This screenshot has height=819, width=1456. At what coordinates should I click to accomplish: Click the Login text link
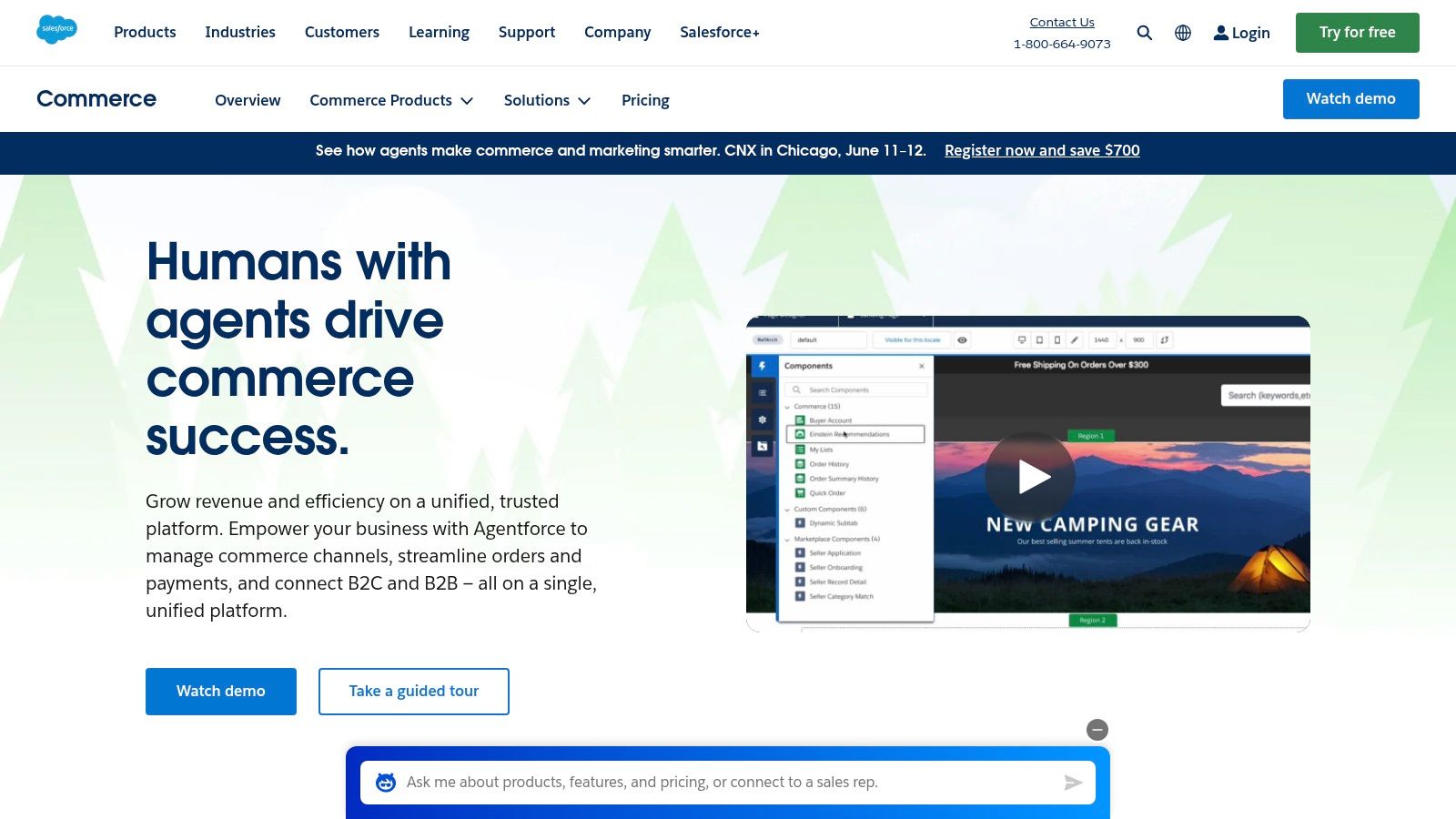(1251, 33)
